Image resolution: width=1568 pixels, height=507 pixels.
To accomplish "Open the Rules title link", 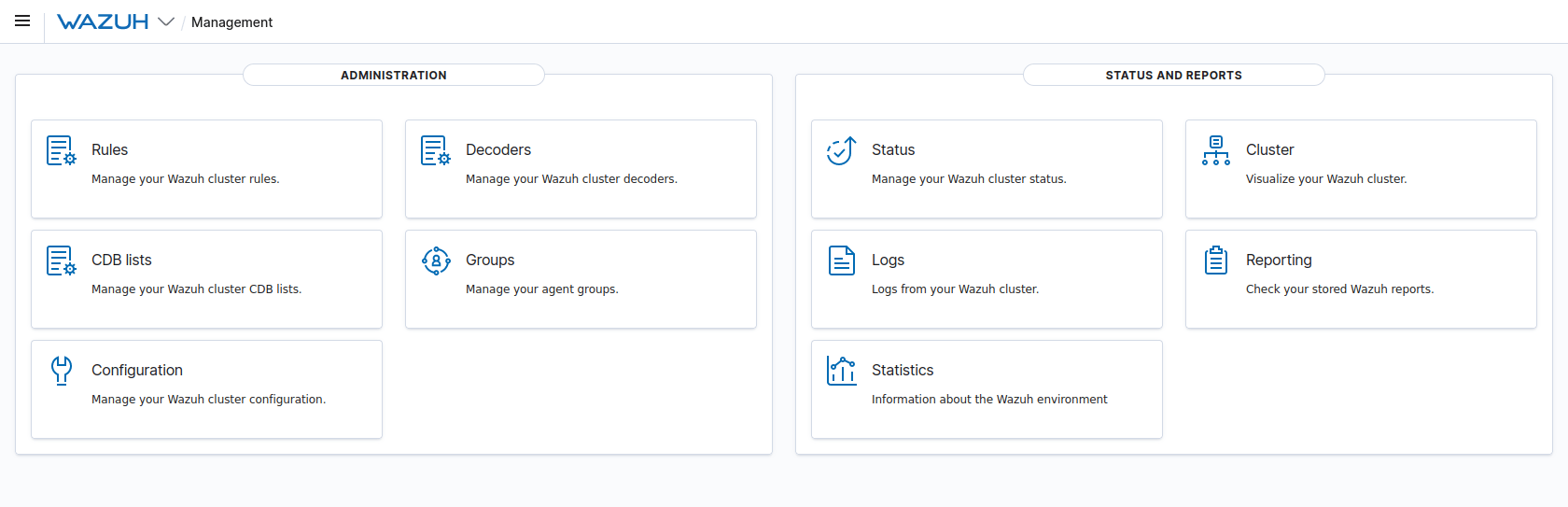I will 109,150.
